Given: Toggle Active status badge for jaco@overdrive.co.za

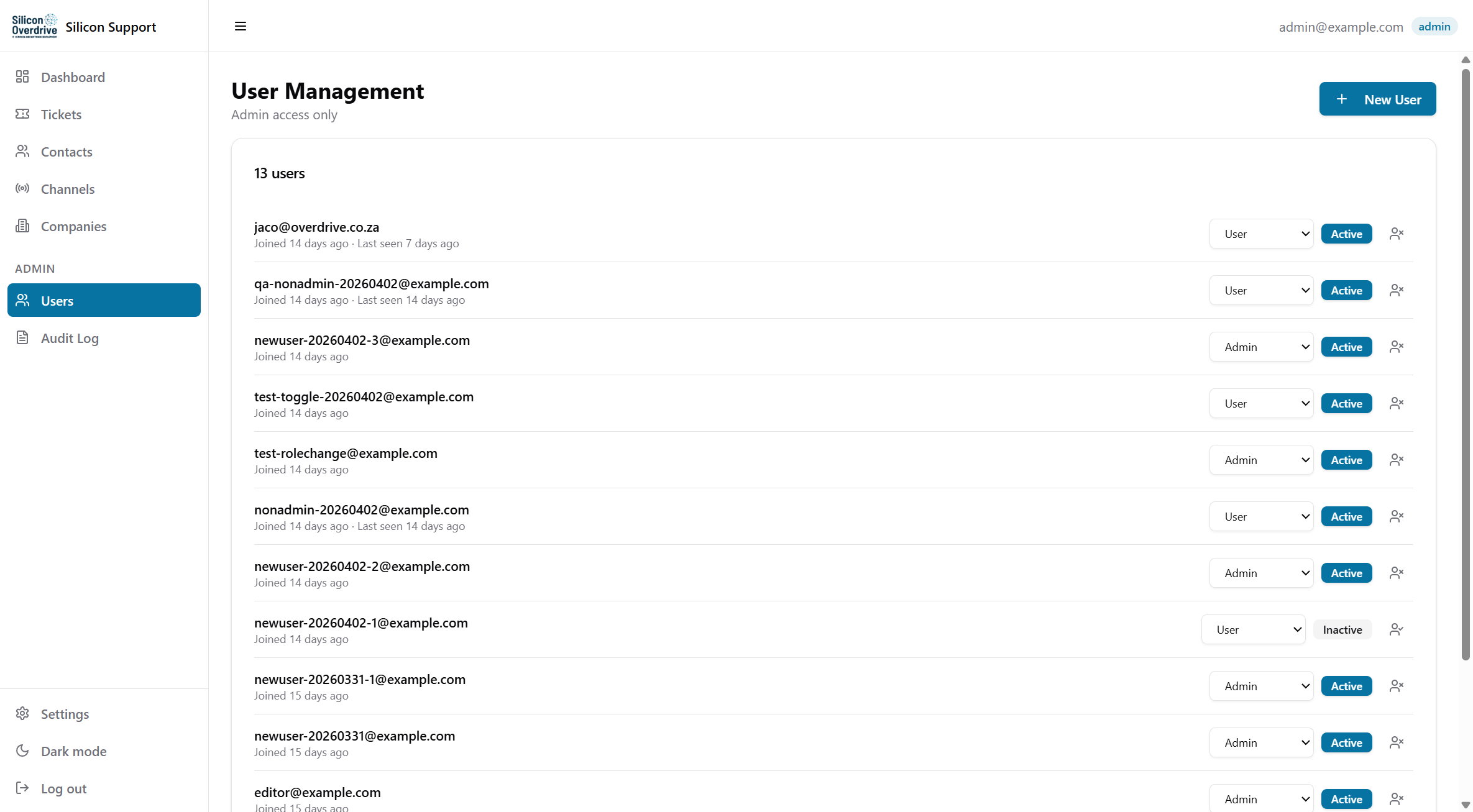Looking at the screenshot, I should [x=1346, y=234].
